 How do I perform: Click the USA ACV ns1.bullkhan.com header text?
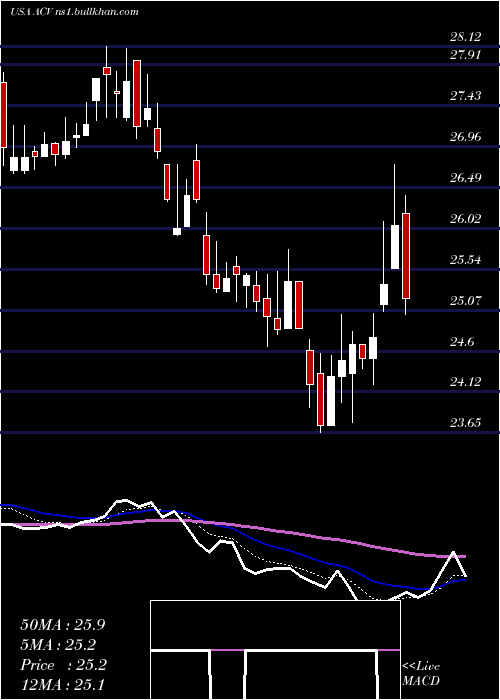(74, 12)
